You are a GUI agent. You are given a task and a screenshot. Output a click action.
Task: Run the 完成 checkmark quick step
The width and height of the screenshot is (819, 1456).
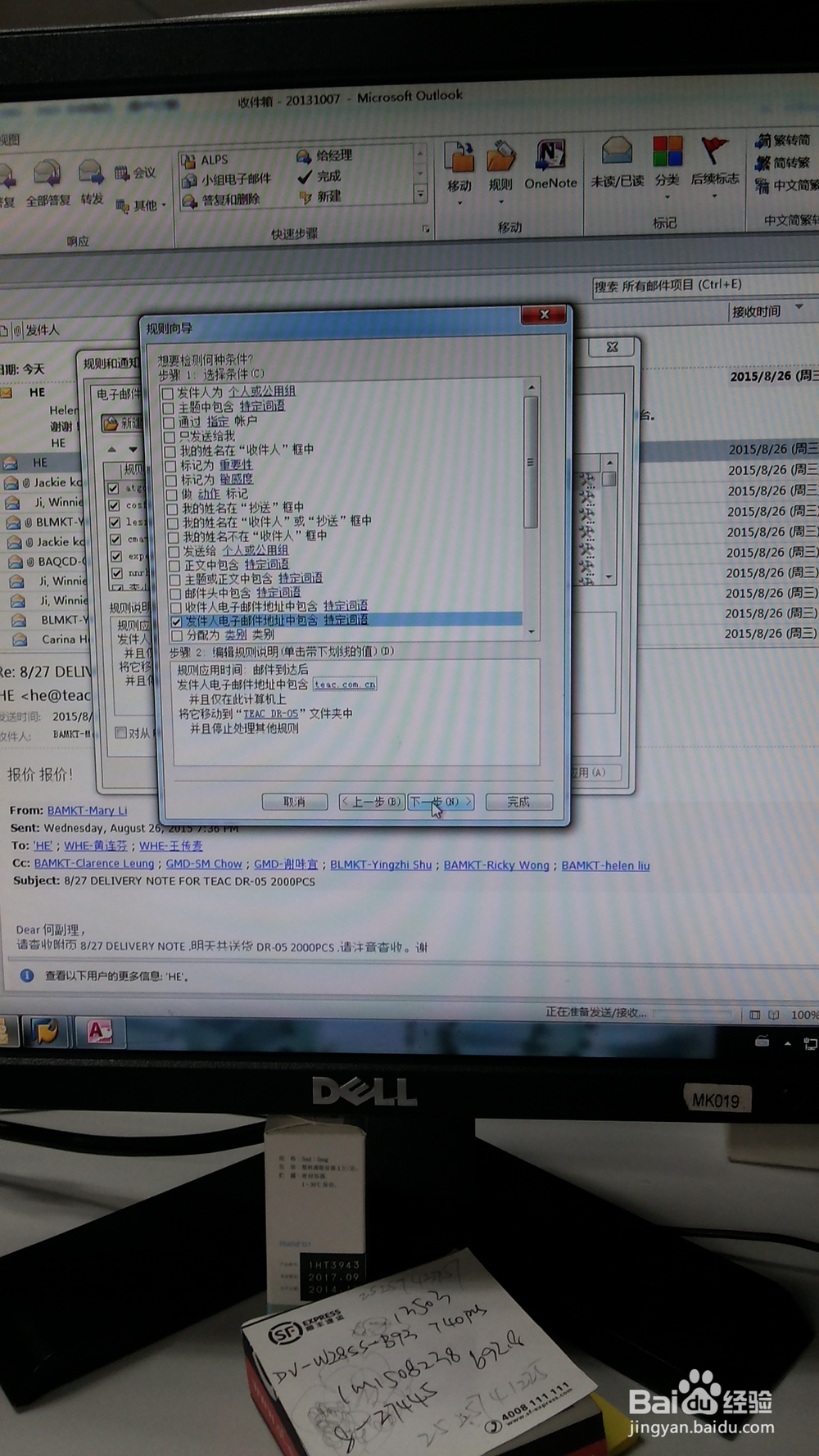click(x=319, y=176)
